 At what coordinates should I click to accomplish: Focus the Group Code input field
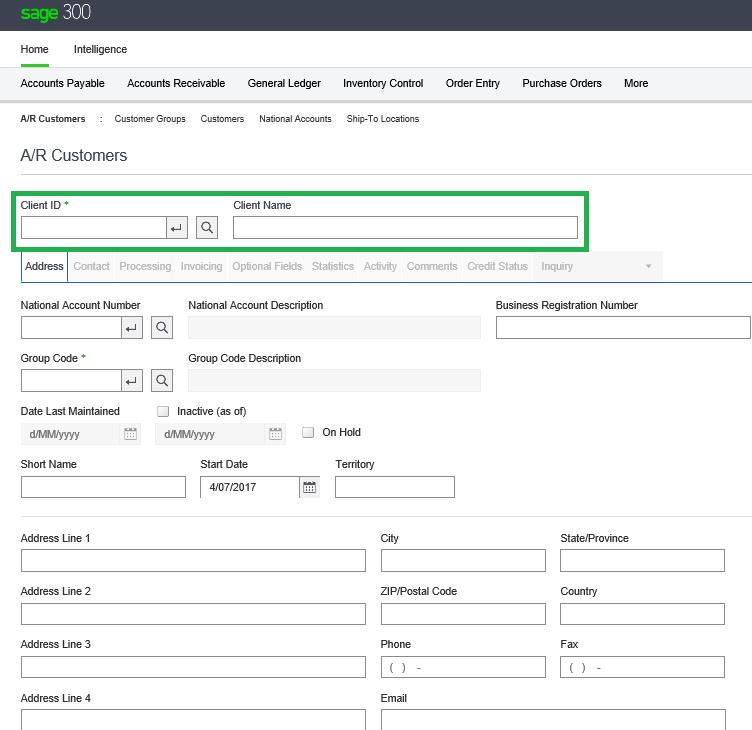[x=71, y=381]
